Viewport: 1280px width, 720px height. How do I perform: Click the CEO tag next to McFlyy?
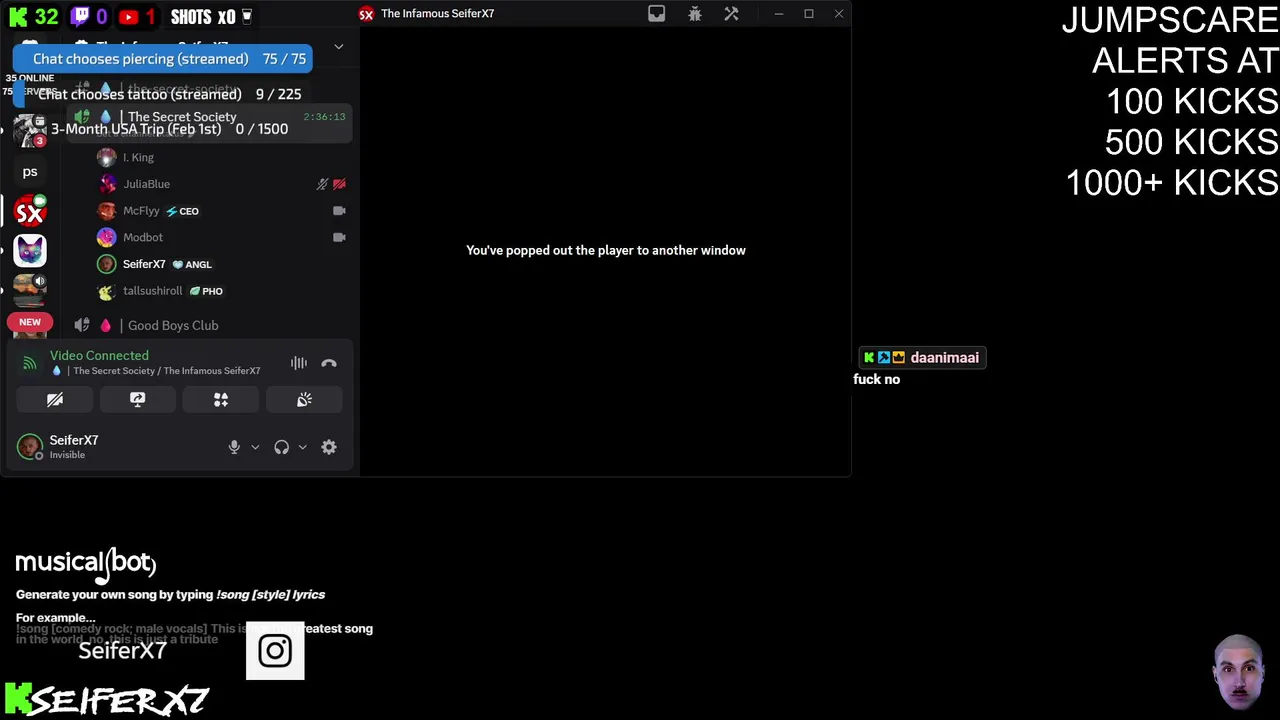click(182, 211)
